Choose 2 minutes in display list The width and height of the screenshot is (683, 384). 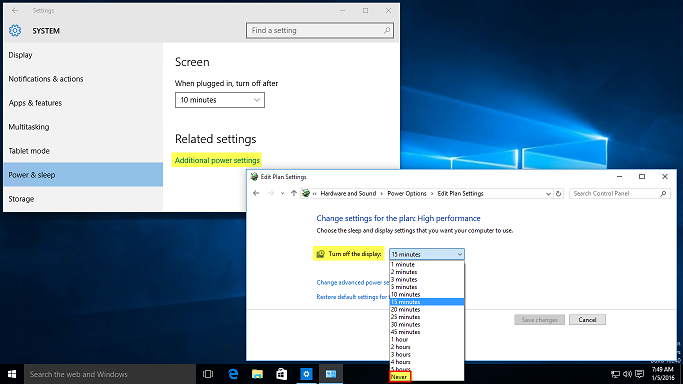pos(427,272)
